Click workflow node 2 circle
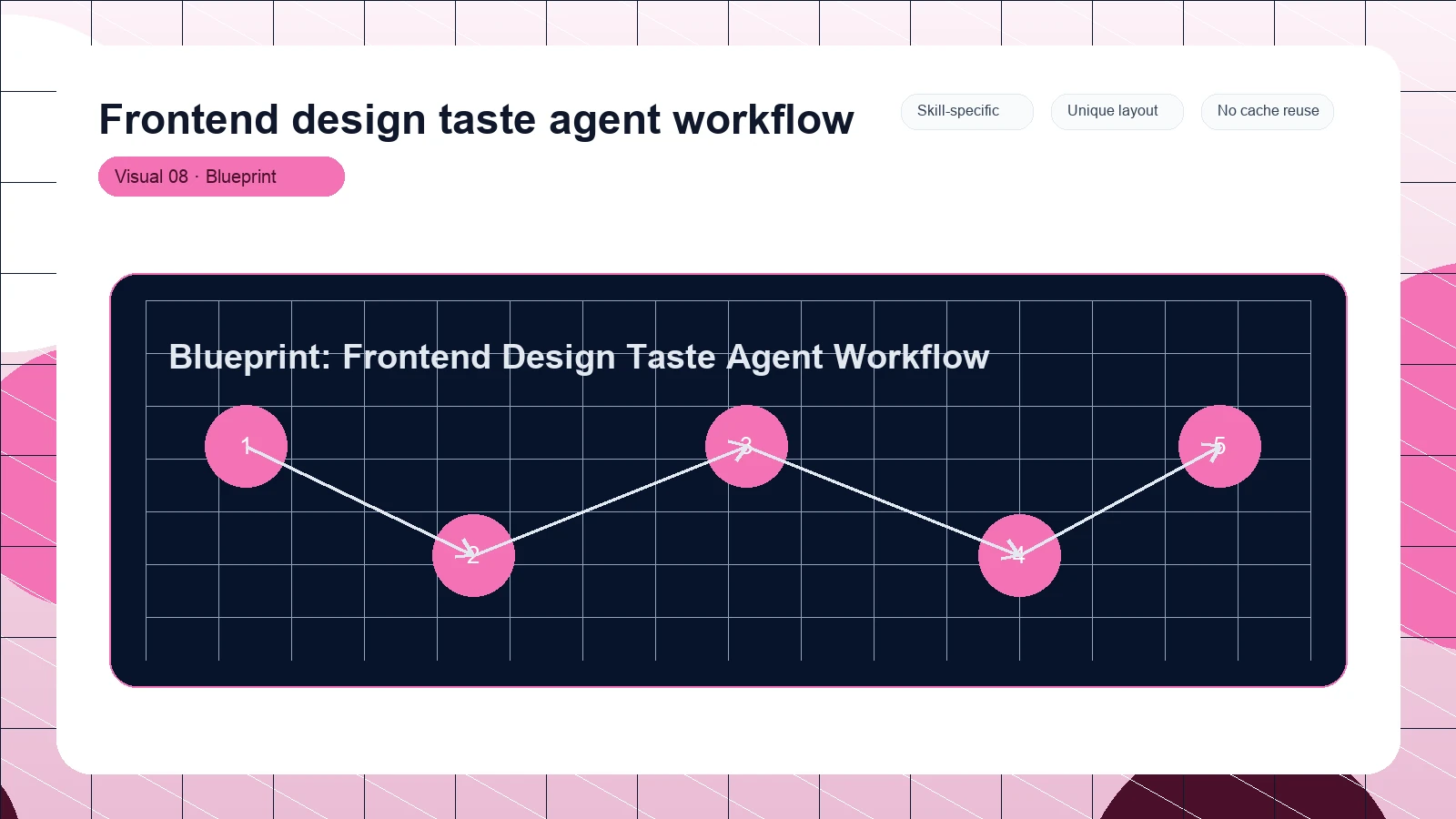This screenshot has height=819, width=1456. [473, 555]
